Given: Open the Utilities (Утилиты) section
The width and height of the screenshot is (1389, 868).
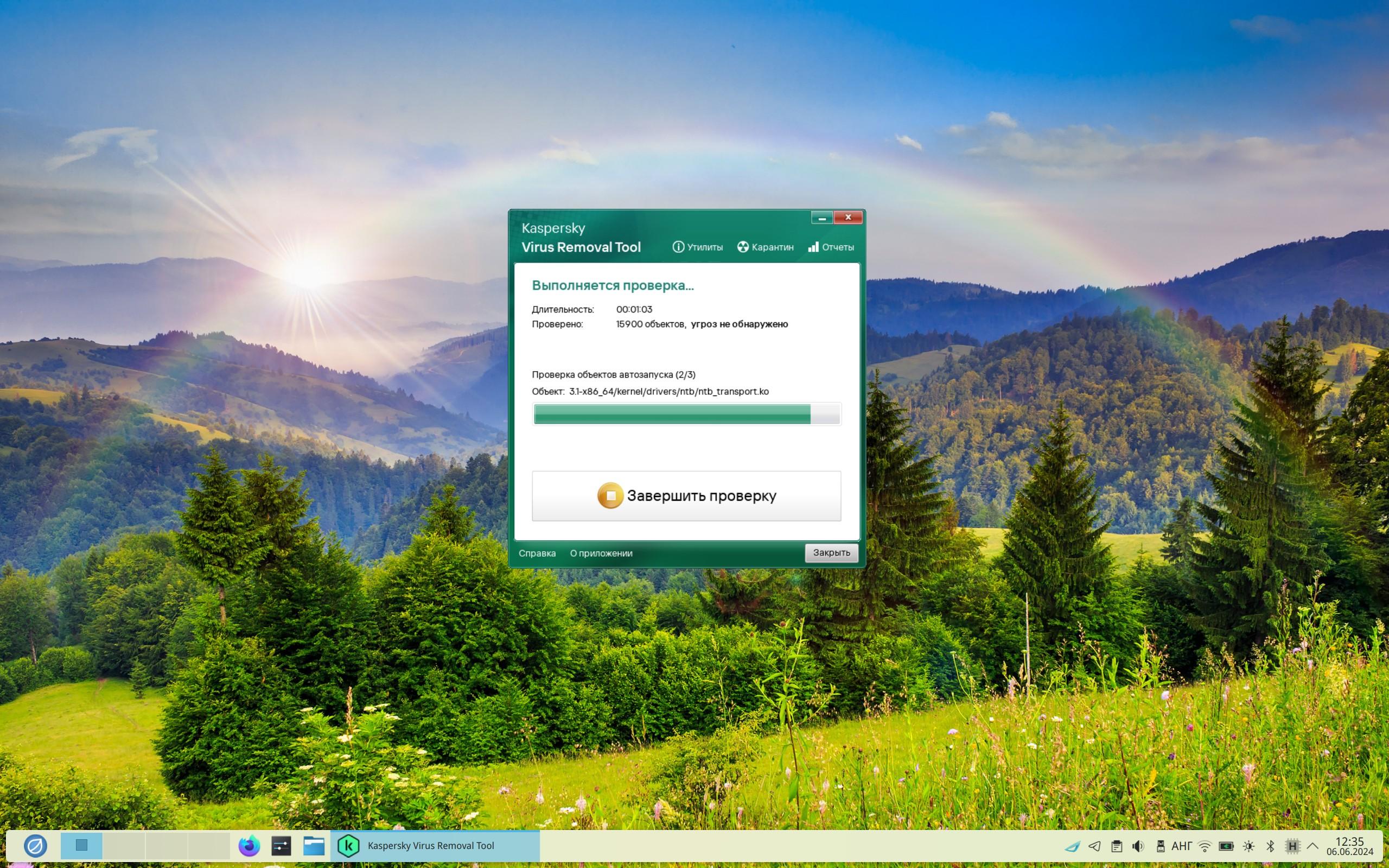Looking at the screenshot, I should (697, 247).
